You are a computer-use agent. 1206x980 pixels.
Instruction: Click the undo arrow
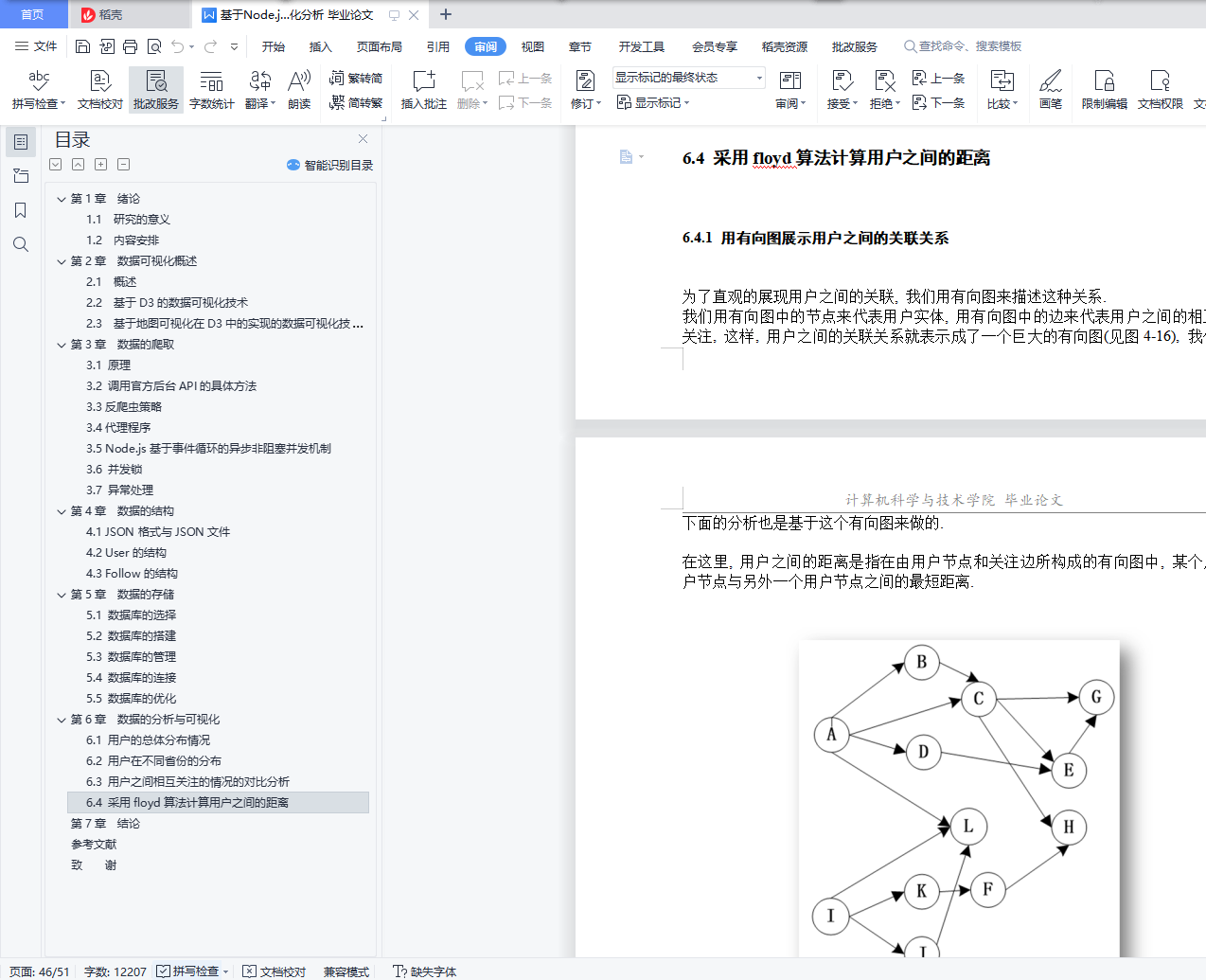click(177, 46)
